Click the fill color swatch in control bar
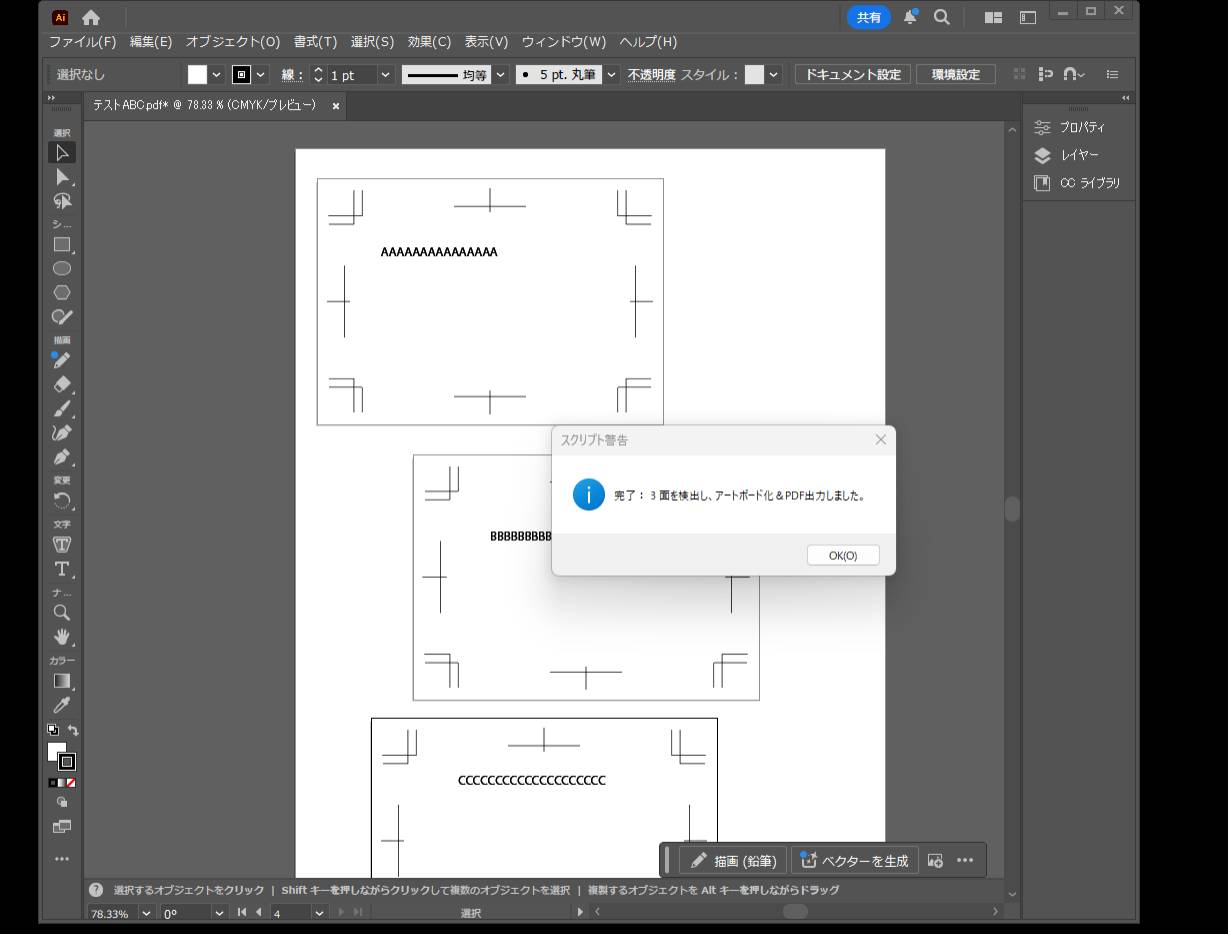Viewport: 1228px width, 934px height. click(197, 75)
